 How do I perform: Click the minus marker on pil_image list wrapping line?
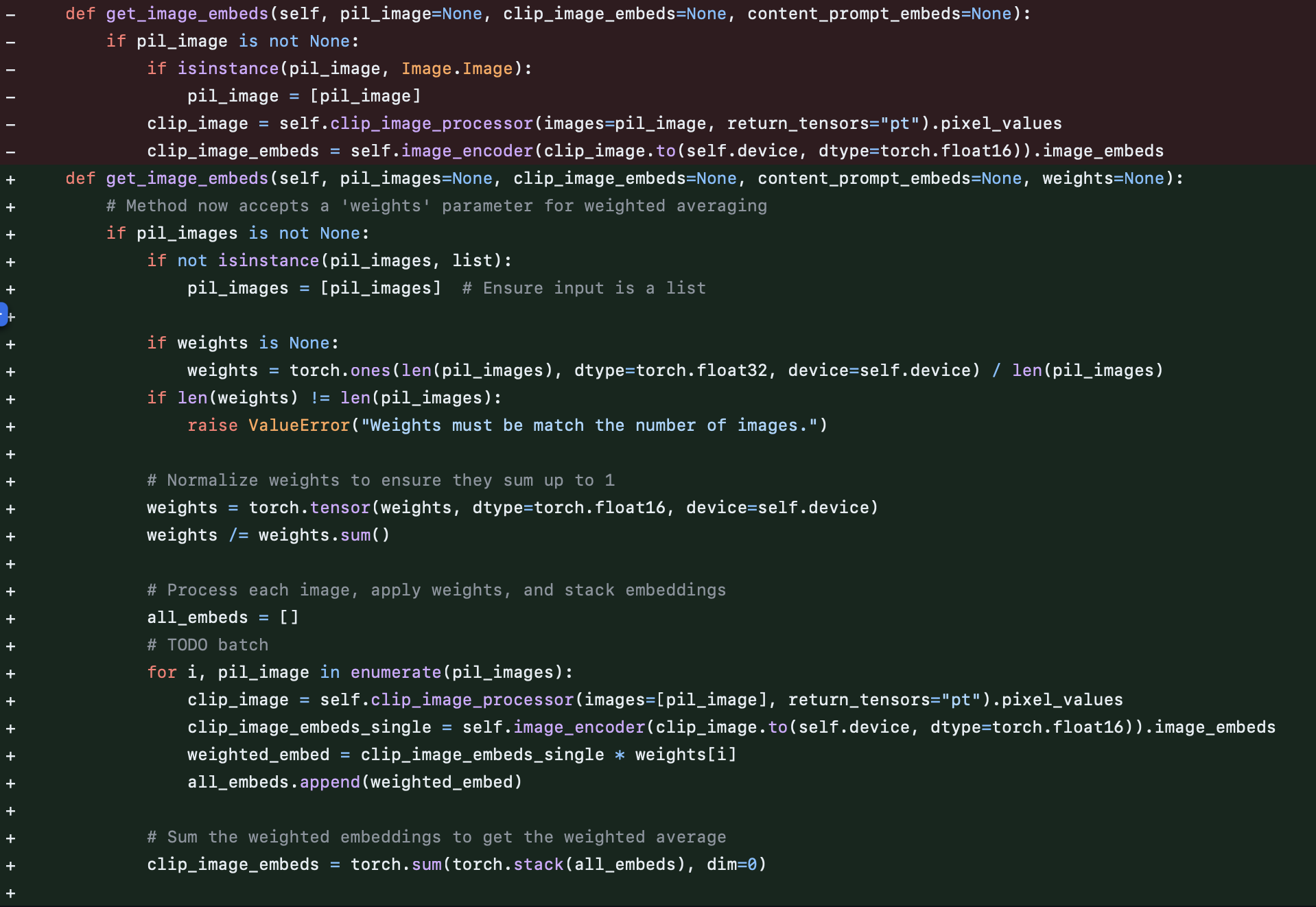(10, 96)
